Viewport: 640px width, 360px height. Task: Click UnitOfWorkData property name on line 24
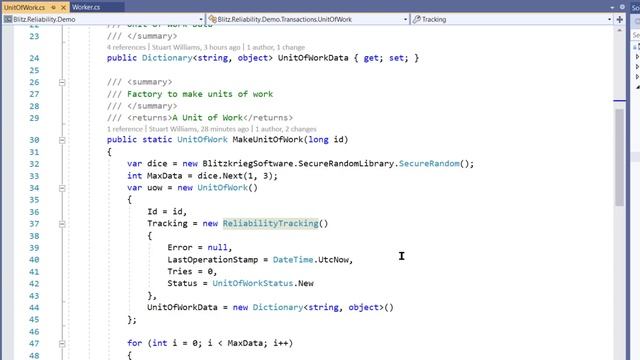point(313,58)
